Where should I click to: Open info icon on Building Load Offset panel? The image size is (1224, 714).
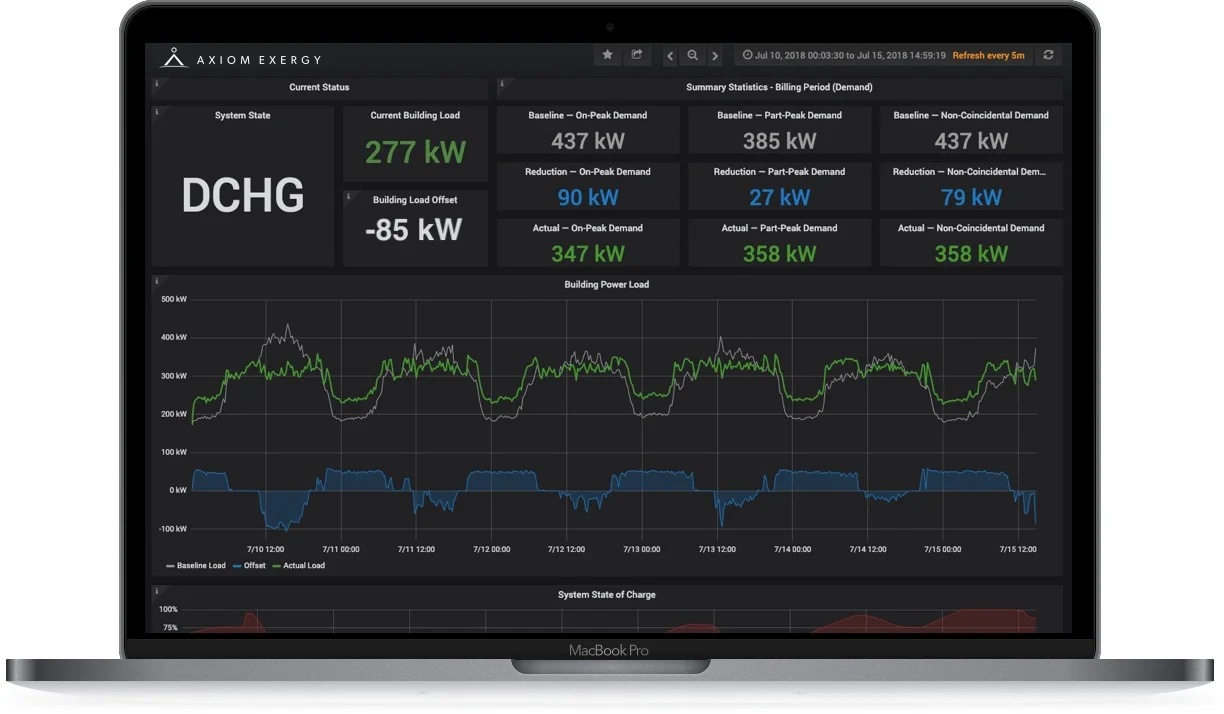(348, 196)
